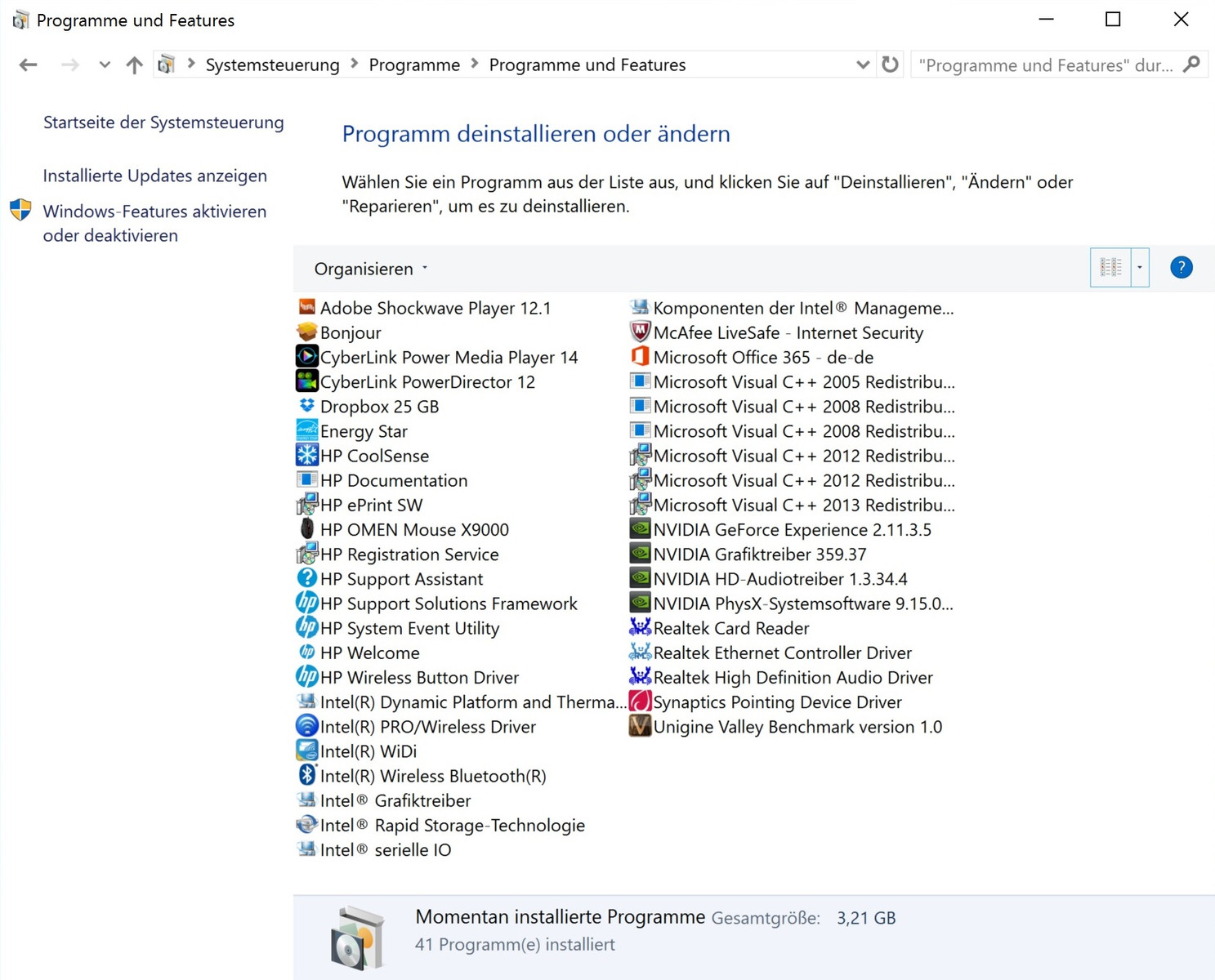Image resolution: width=1215 pixels, height=980 pixels.
Task: Open Startseite der Systemsteuerung link
Action: point(163,122)
